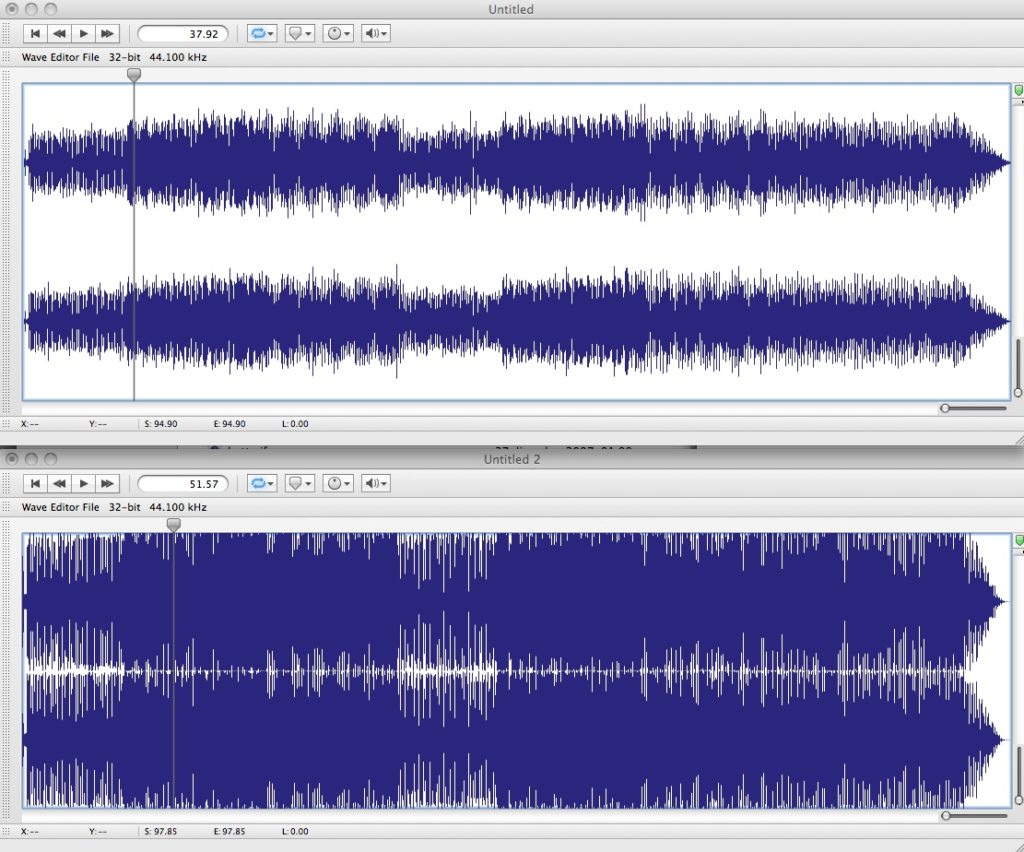The width and height of the screenshot is (1024, 852).
Task: Click lower channel waveform in Untitled window
Action: [516, 321]
